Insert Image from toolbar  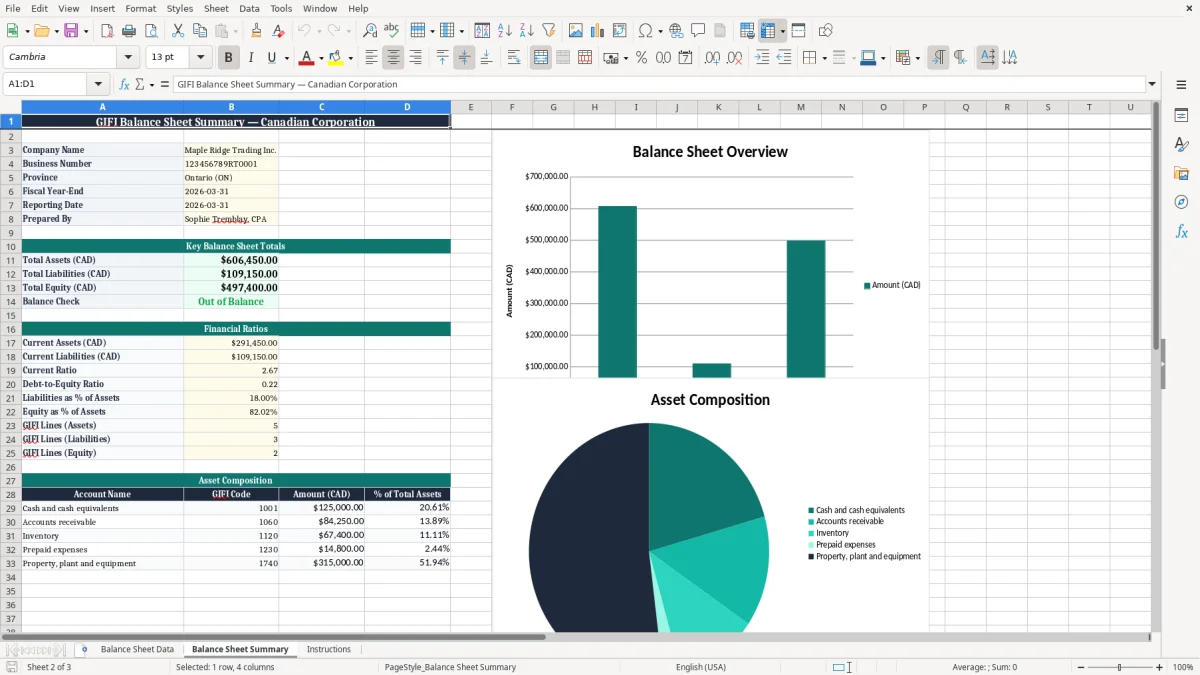coord(576,31)
